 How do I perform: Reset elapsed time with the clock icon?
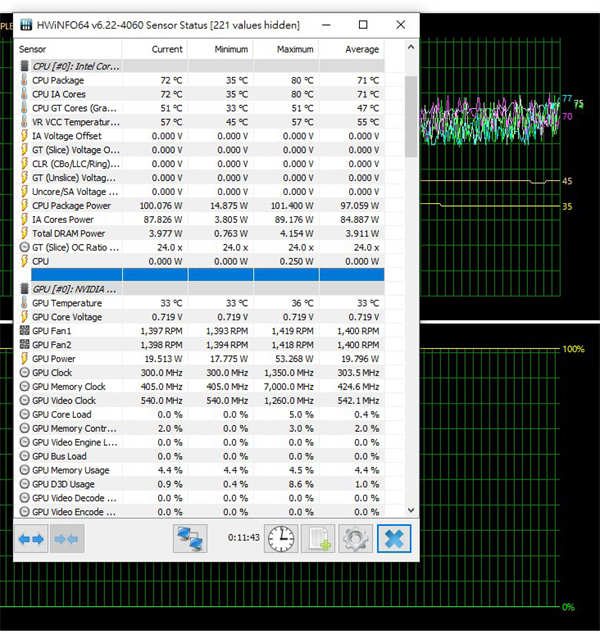click(x=281, y=539)
